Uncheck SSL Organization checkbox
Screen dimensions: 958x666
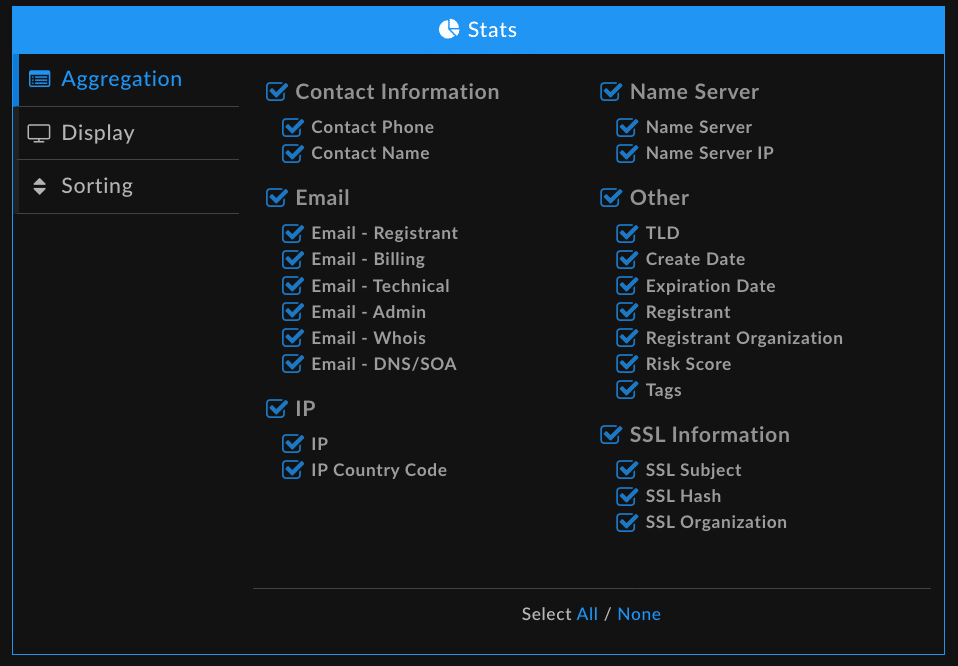click(627, 522)
